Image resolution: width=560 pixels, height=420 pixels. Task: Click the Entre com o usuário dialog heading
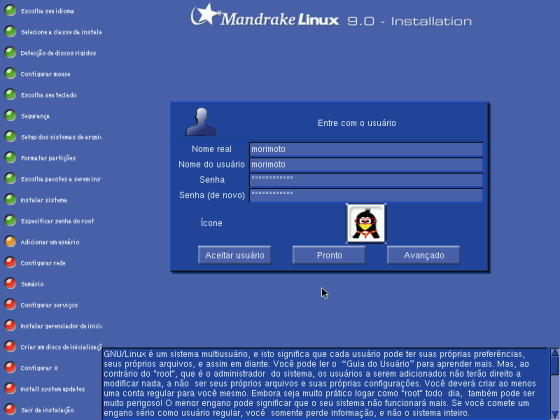(x=357, y=123)
